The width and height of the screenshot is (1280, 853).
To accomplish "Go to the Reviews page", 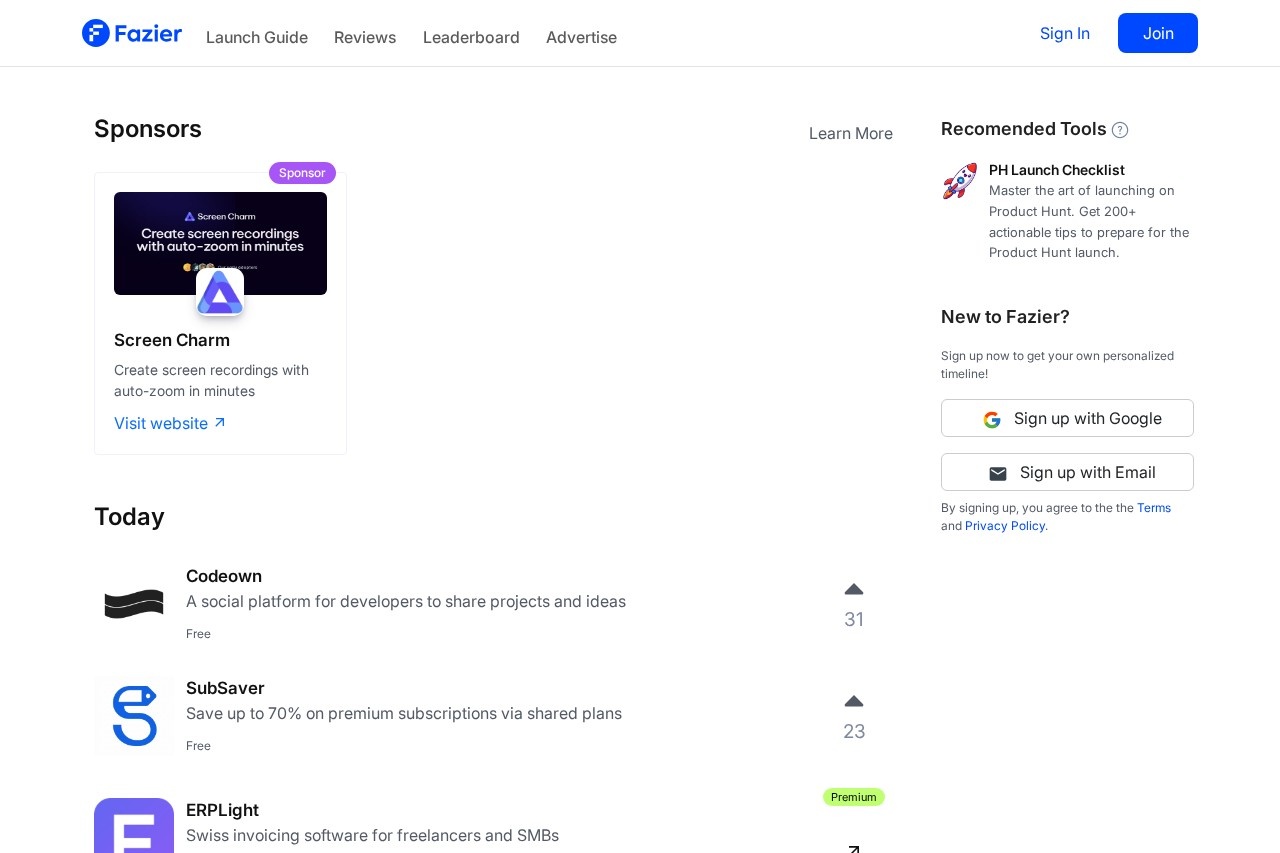I will (365, 37).
